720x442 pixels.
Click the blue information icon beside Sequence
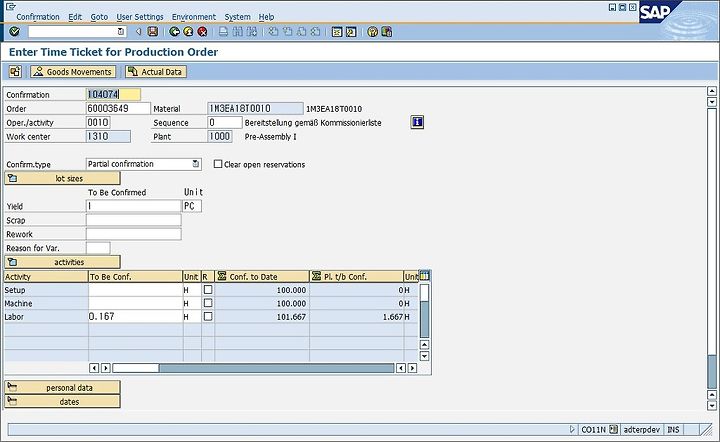[417, 122]
